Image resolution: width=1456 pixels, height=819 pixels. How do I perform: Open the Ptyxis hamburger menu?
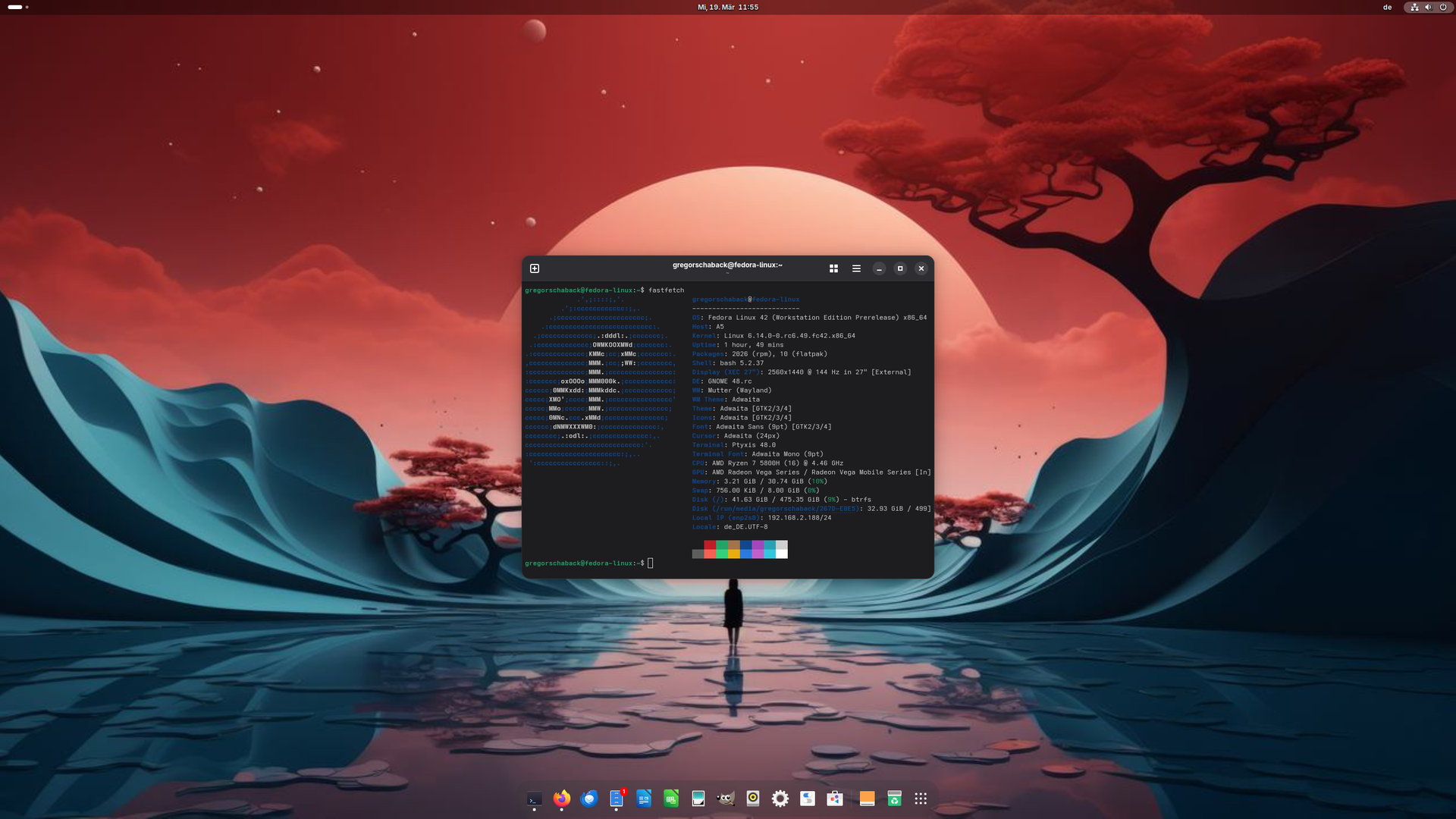click(x=856, y=268)
